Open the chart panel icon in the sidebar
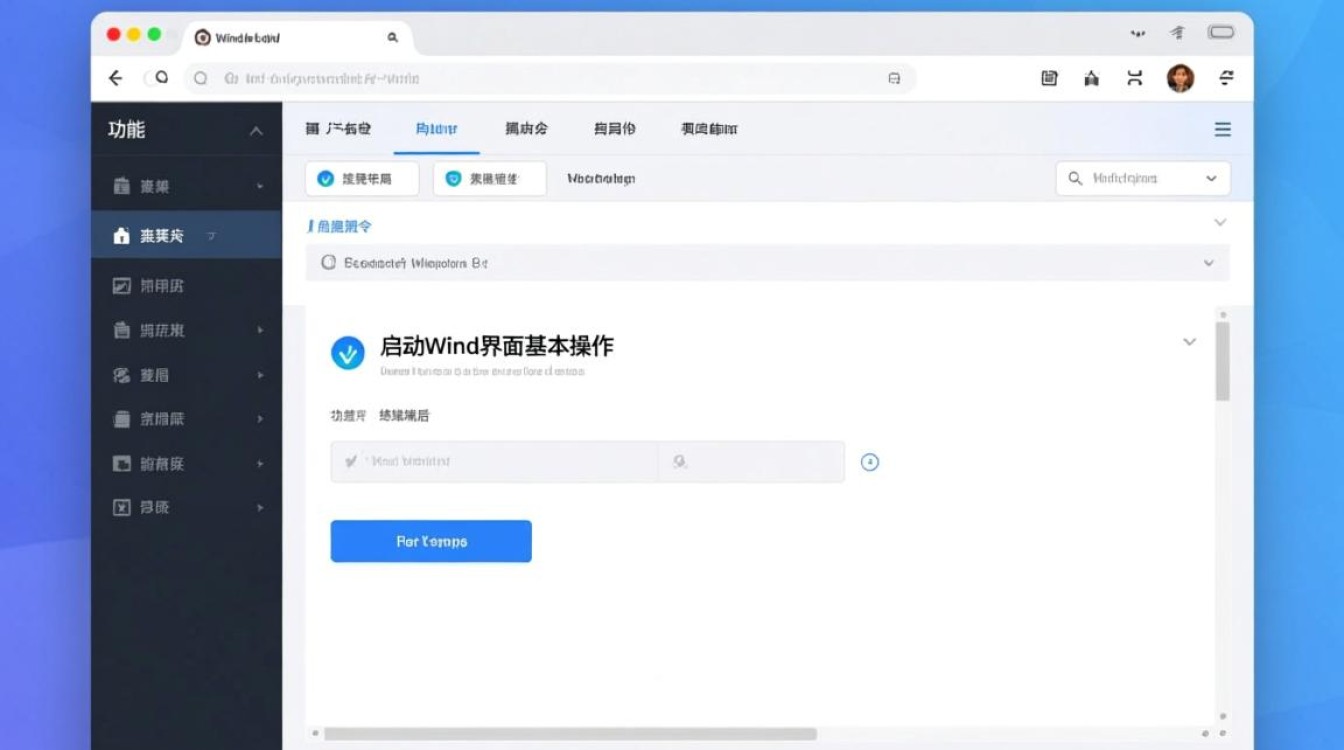 pos(120,285)
